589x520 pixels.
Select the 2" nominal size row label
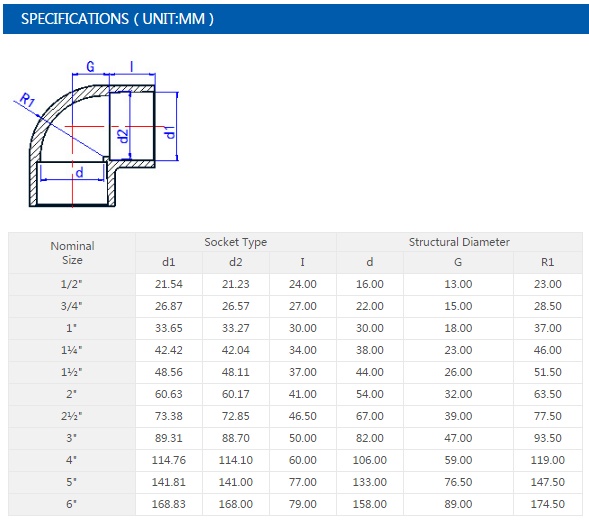pyautogui.click(x=71, y=394)
